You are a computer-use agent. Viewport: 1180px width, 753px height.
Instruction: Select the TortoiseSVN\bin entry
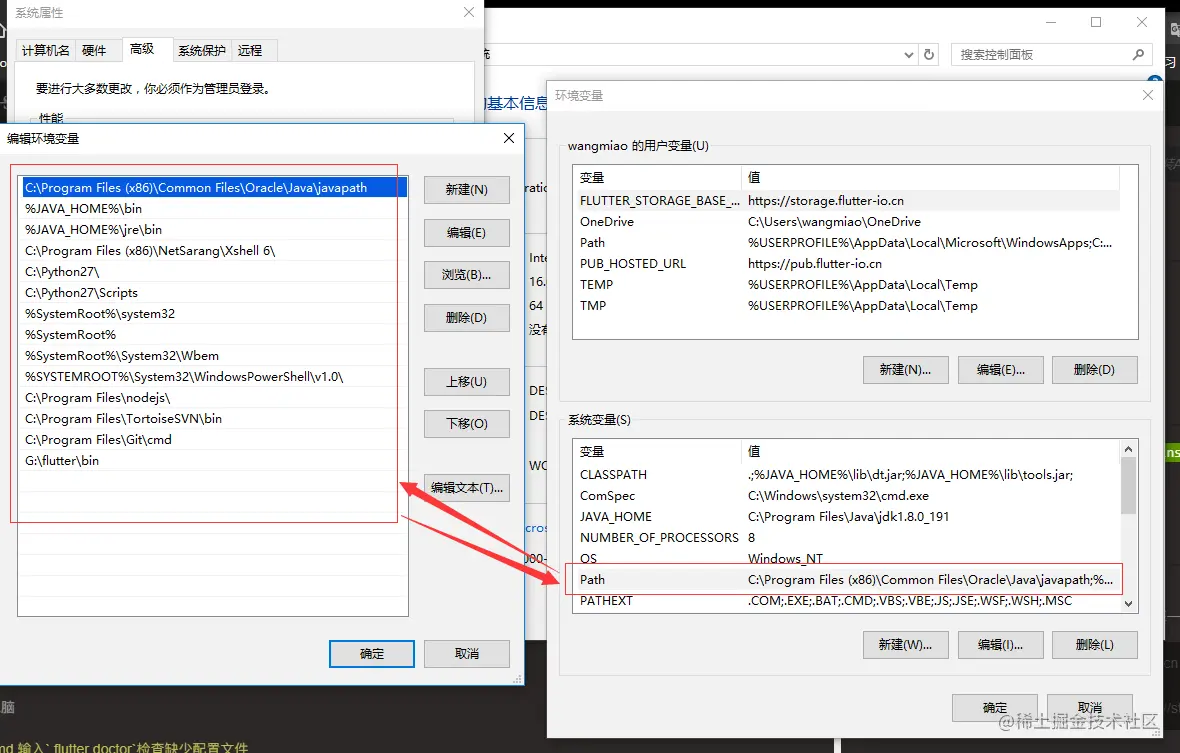pyautogui.click(x=214, y=418)
